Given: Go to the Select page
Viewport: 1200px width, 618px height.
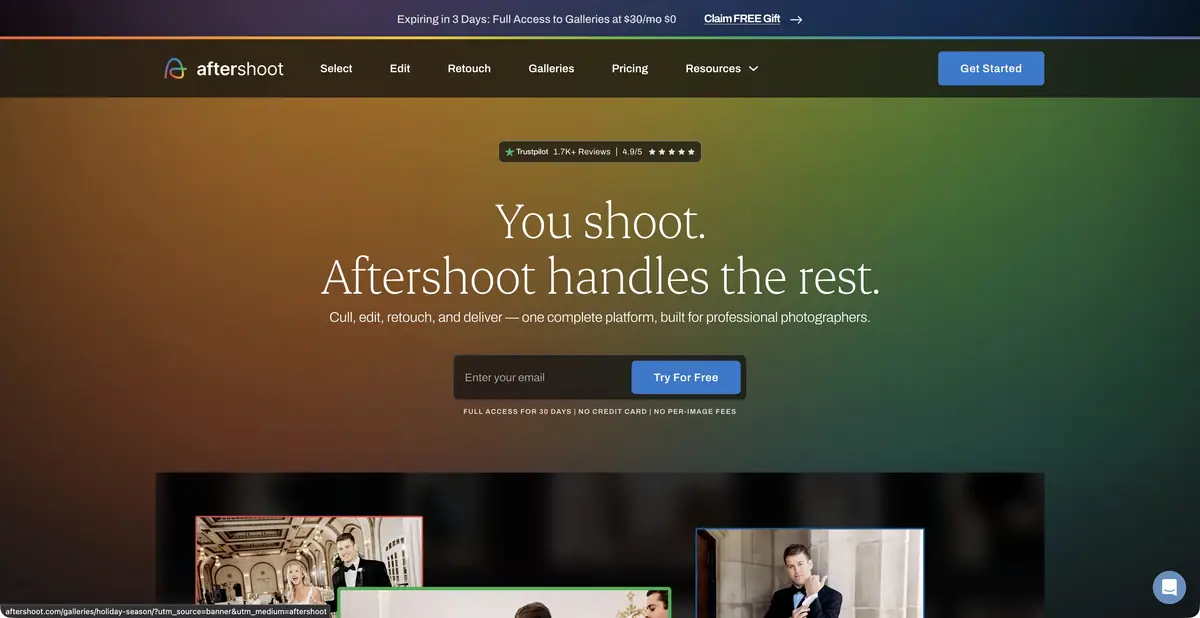Looking at the screenshot, I should [336, 69].
